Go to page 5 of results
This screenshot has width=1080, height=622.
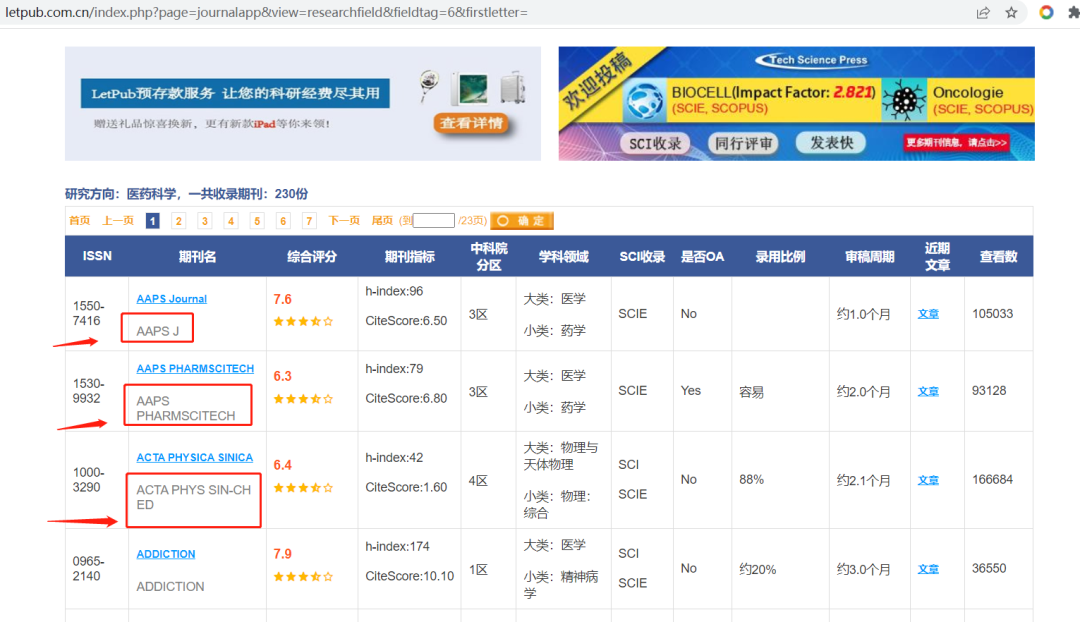click(x=257, y=220)
